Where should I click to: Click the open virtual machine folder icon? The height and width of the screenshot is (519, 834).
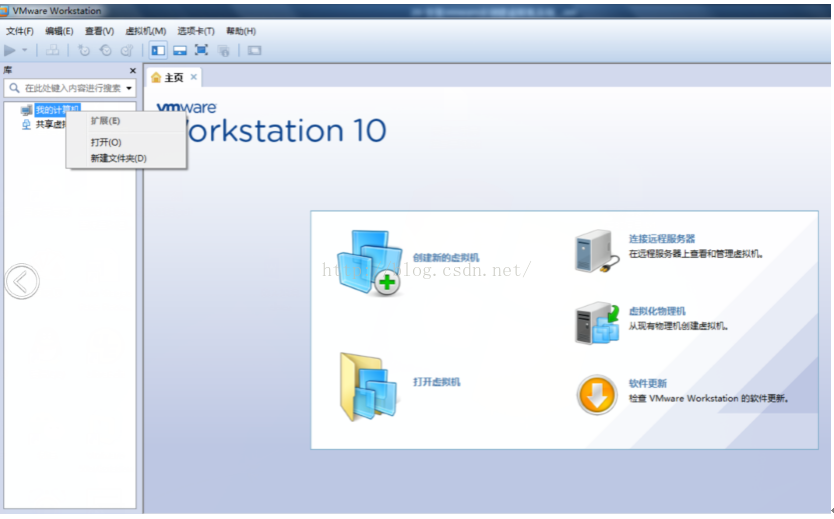tap(369, 387)
